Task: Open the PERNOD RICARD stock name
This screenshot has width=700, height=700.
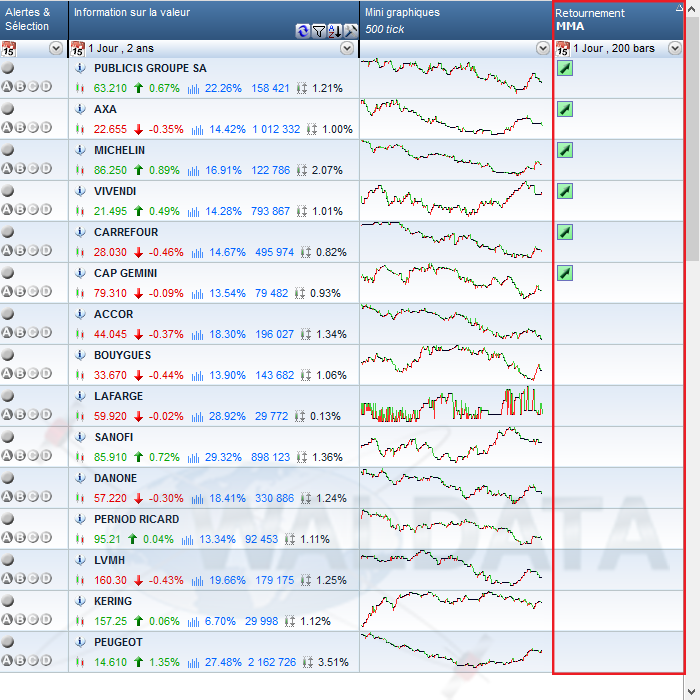Action: tap(136, 519)
